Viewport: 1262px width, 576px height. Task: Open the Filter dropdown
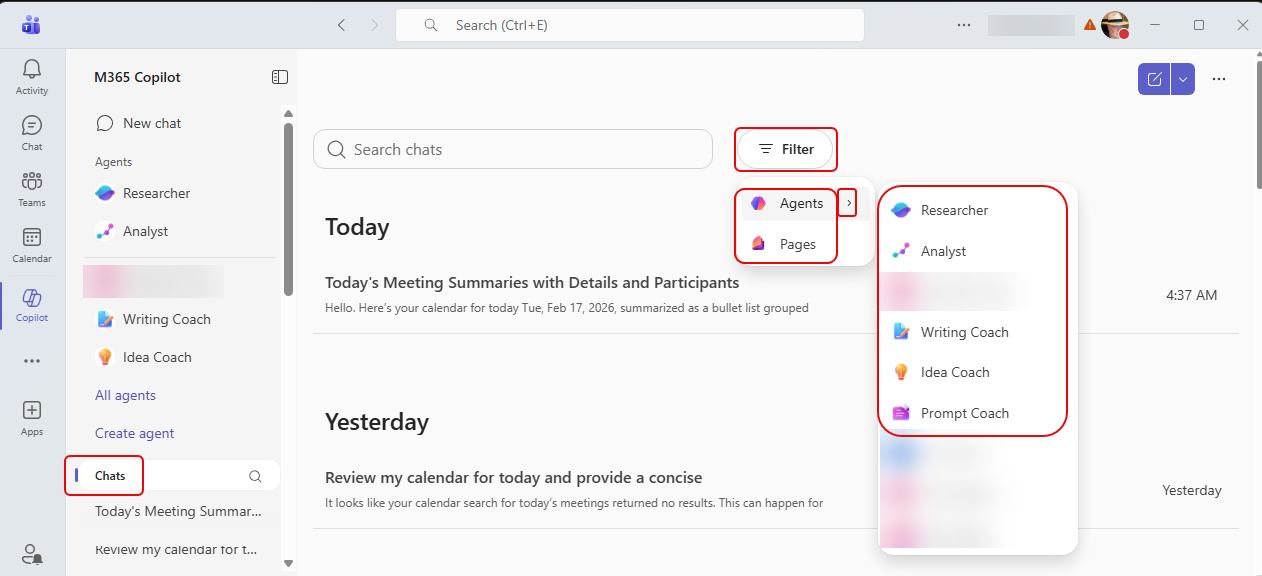(786, 149)
